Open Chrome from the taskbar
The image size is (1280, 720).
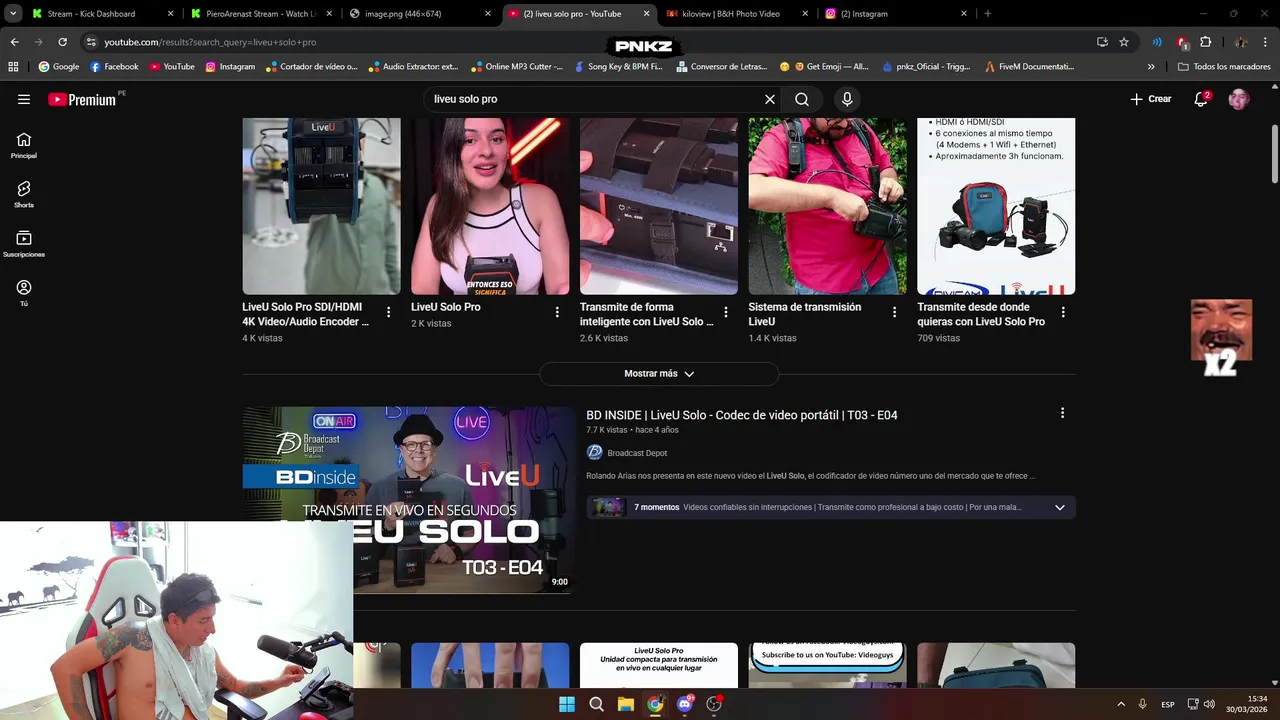654,704
